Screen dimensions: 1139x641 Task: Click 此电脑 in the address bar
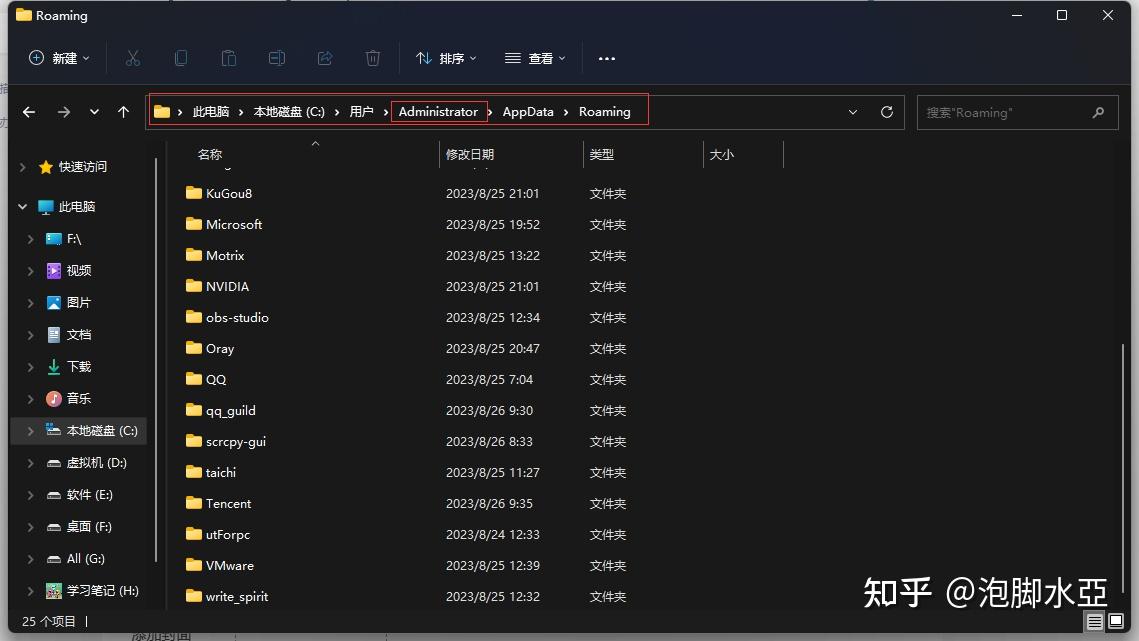pyautogui.click(x=211, y=112)
